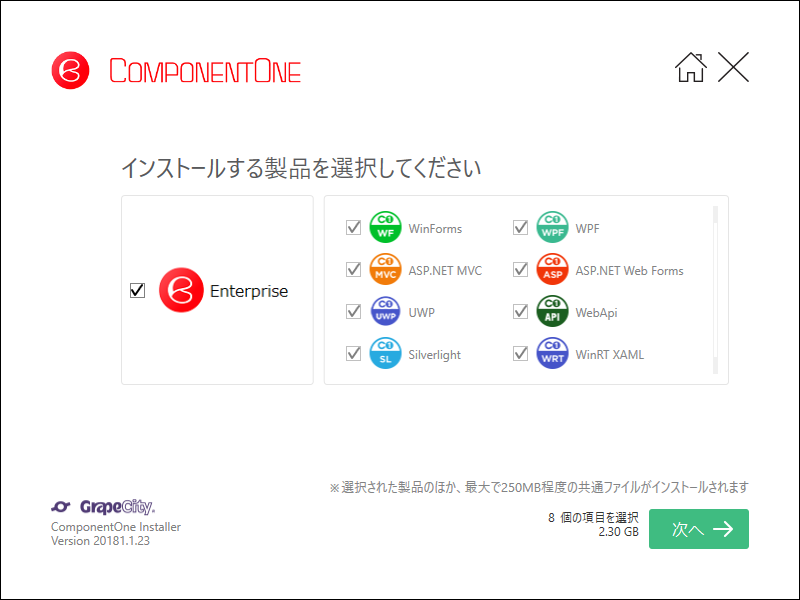Click the Enterprise label

pyautogui.click(x=249, y=291)
